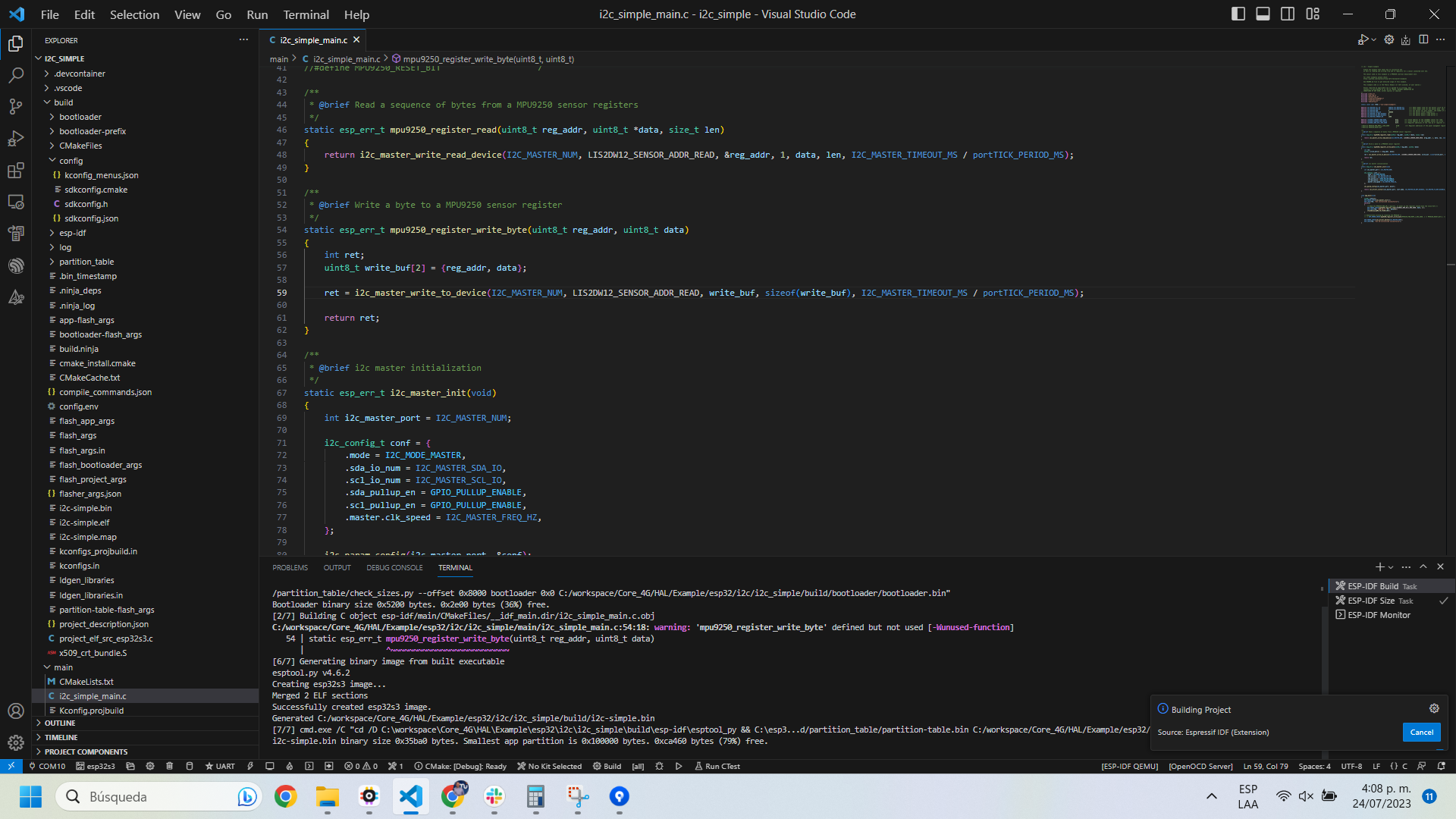Open the Extensions view in activity bar
The image size is (1456, 819).
(x=16, y=171)
